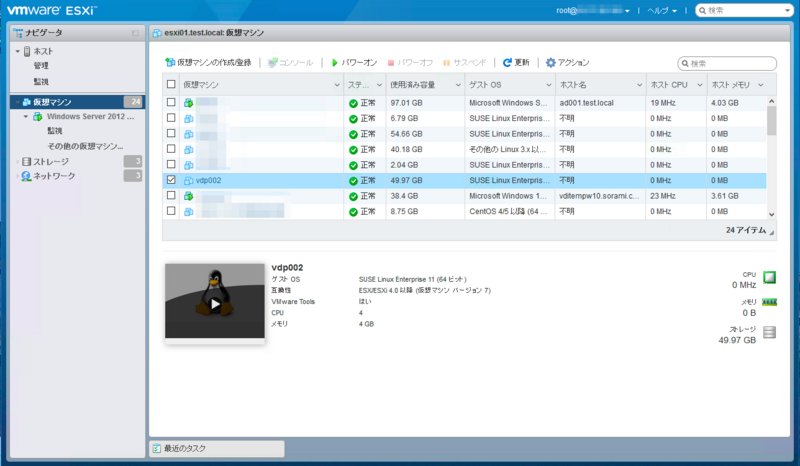The height and width of the screenshot is (466, 800).
Task: Click the パワーオン button label
Action: (359, 62)
